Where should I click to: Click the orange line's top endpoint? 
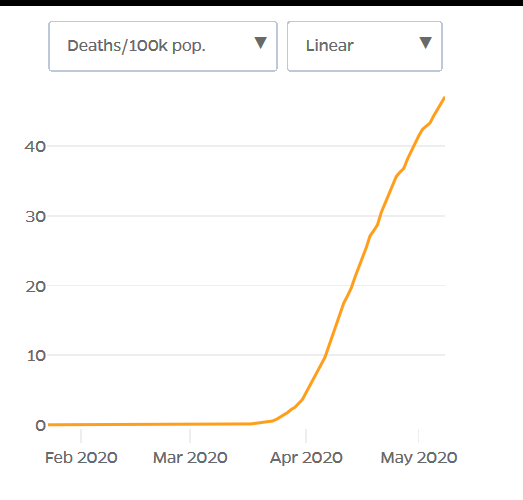pos(444,98)
